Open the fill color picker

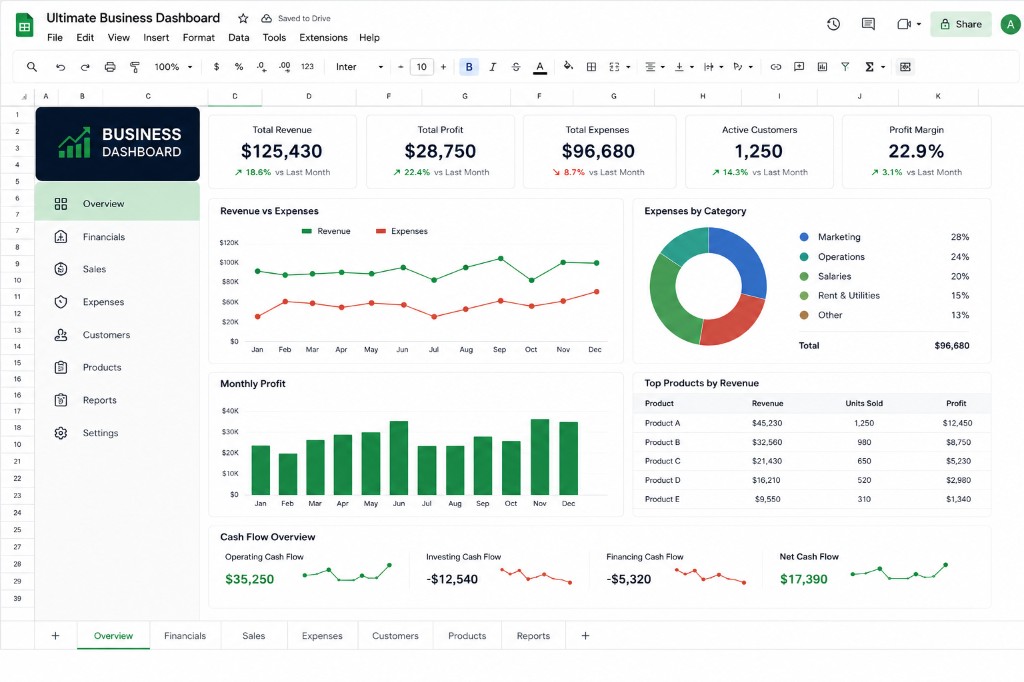click(568, 66)
